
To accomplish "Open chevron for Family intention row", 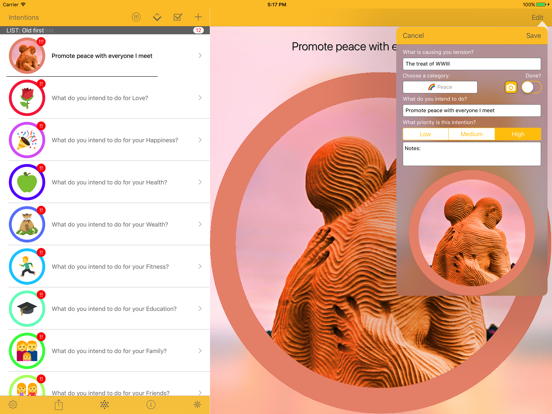I will click(200, 351).
